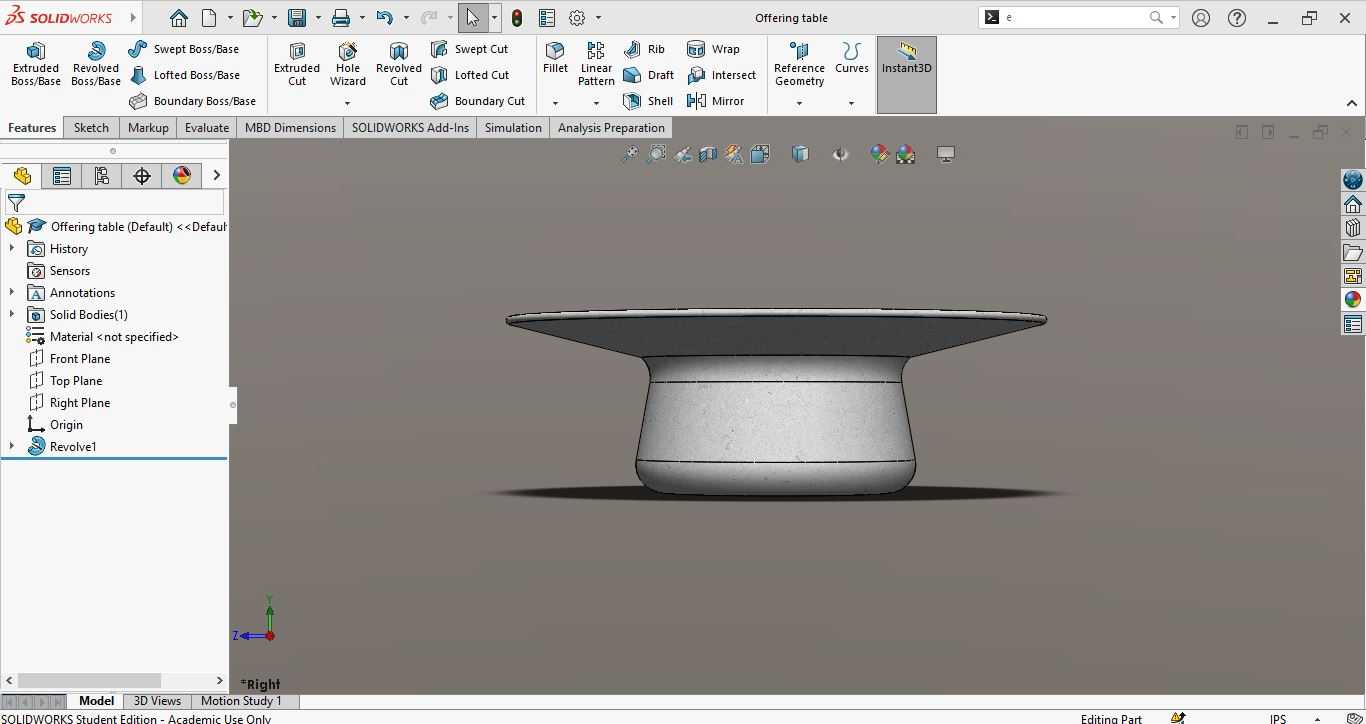Toggle the rebuild traffic light icon
1366x724 pixels.
(517, 18)
